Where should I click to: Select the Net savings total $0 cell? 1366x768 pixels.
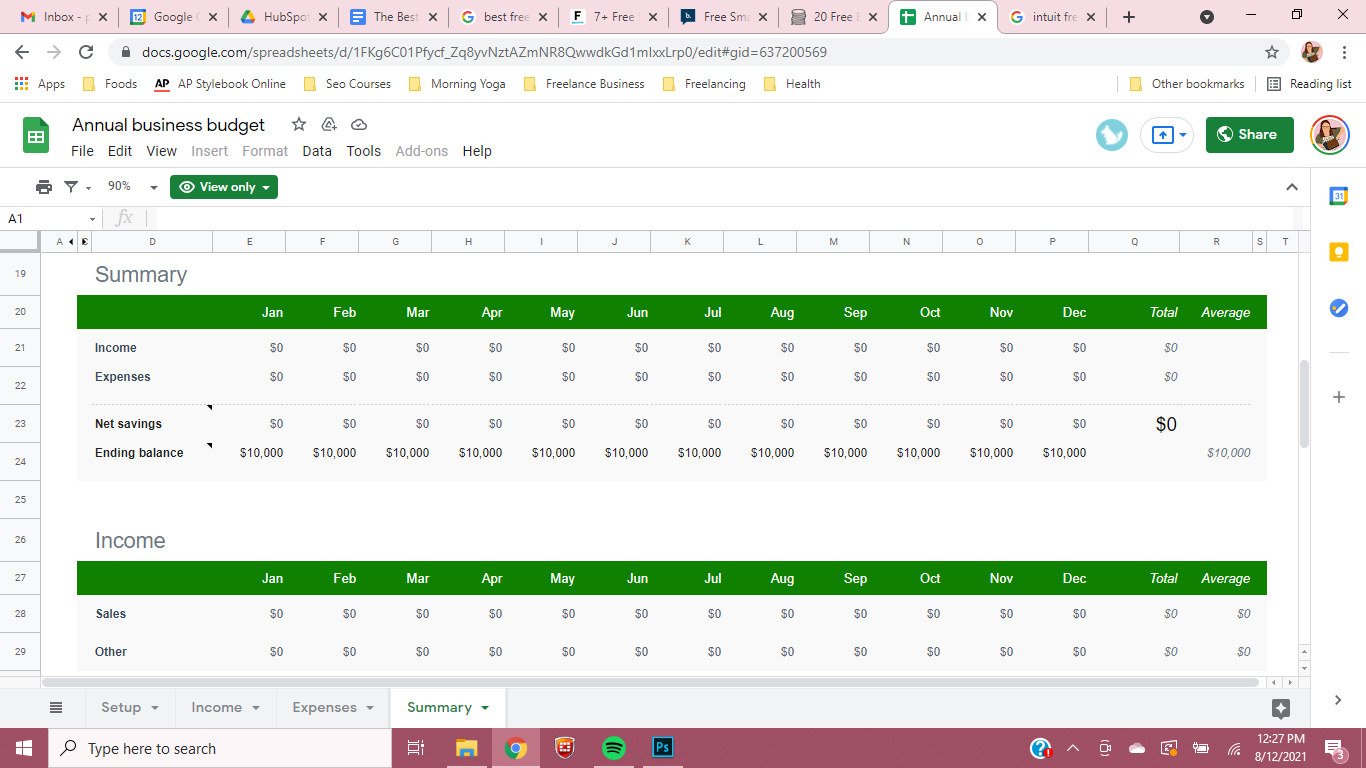click(1166, 424)
